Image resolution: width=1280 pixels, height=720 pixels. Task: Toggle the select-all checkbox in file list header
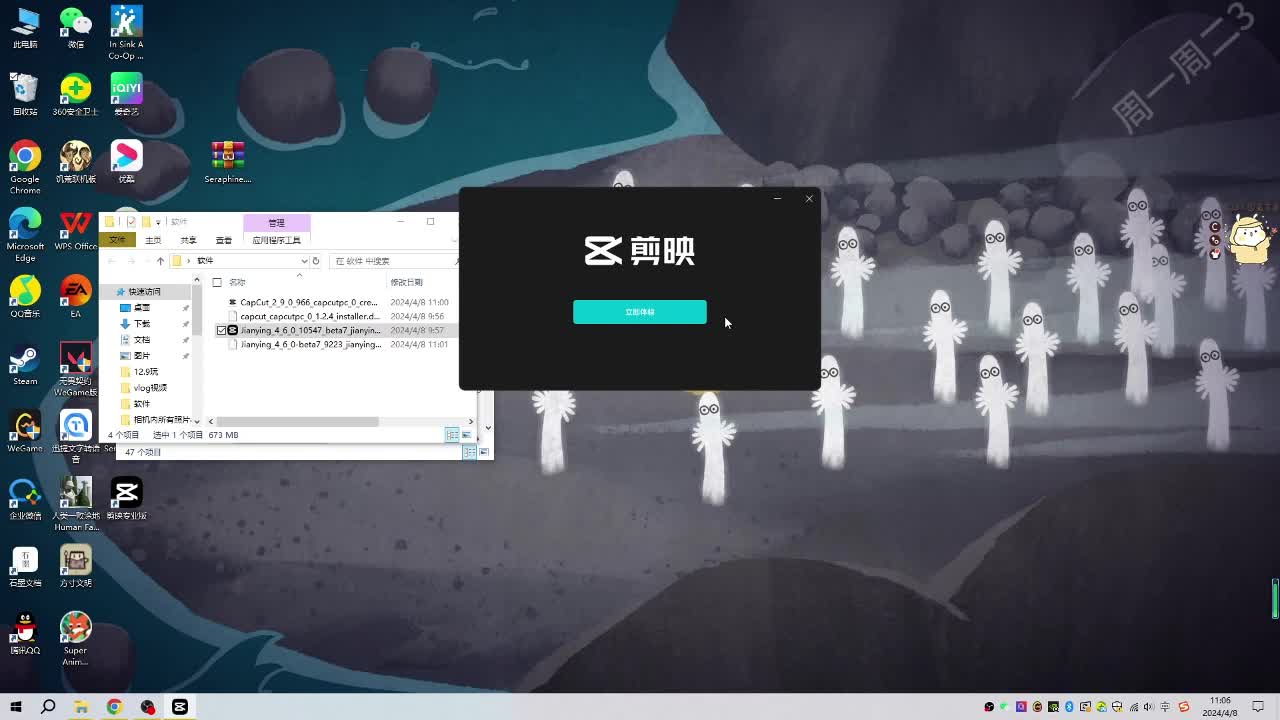coord(217,282)
